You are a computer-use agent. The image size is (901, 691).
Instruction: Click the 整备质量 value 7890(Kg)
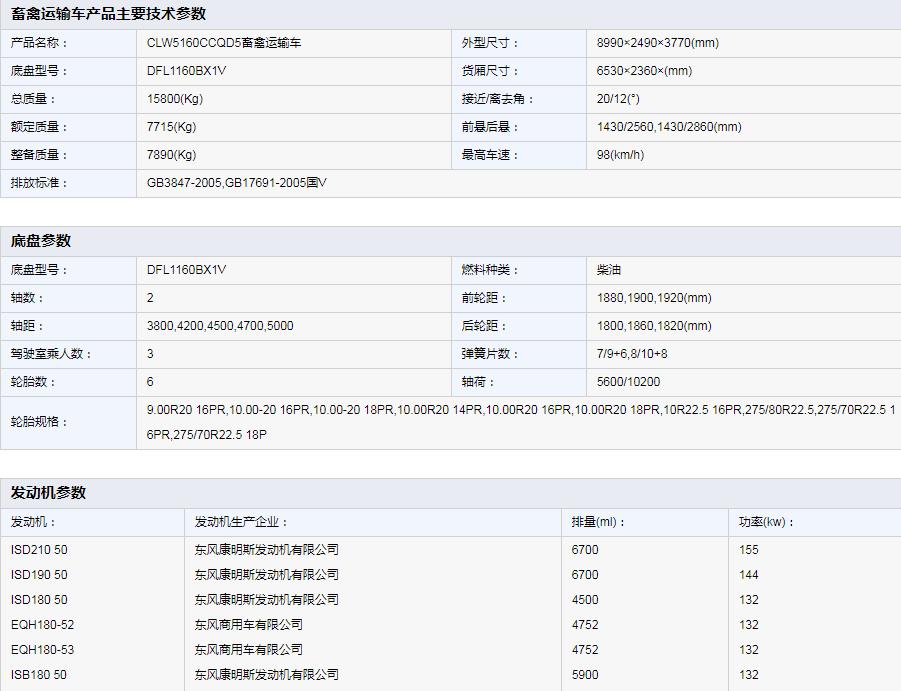click(x=171, y=155)
